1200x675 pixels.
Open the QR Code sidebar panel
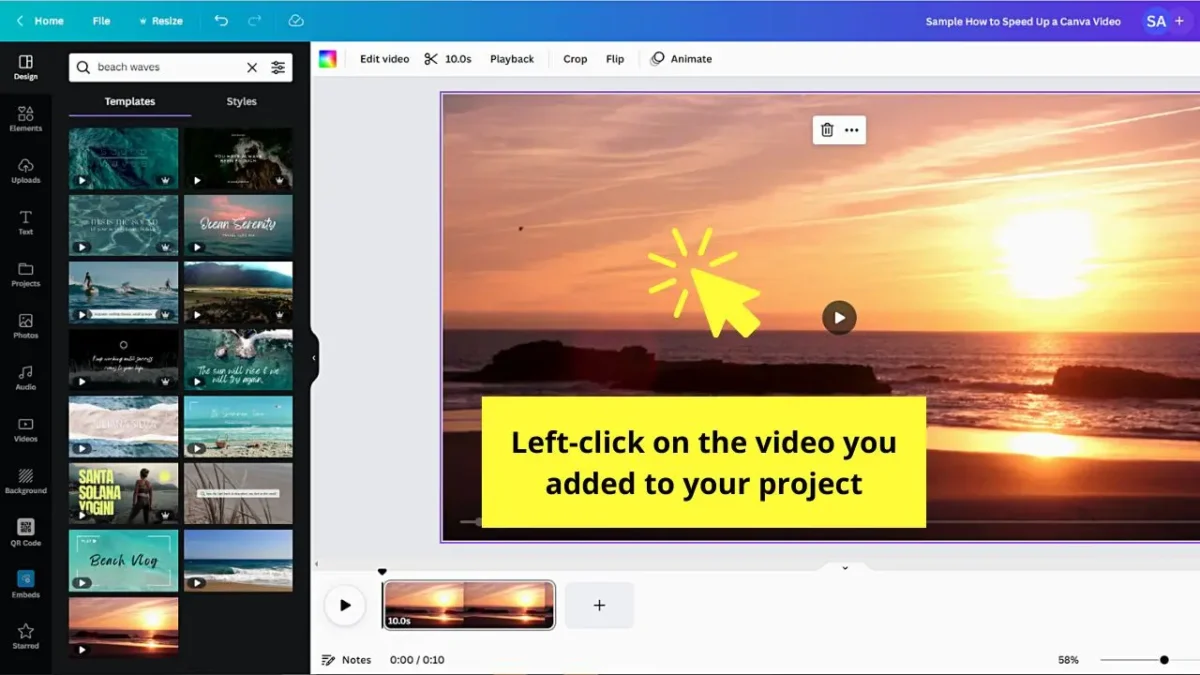pos(26,534)
